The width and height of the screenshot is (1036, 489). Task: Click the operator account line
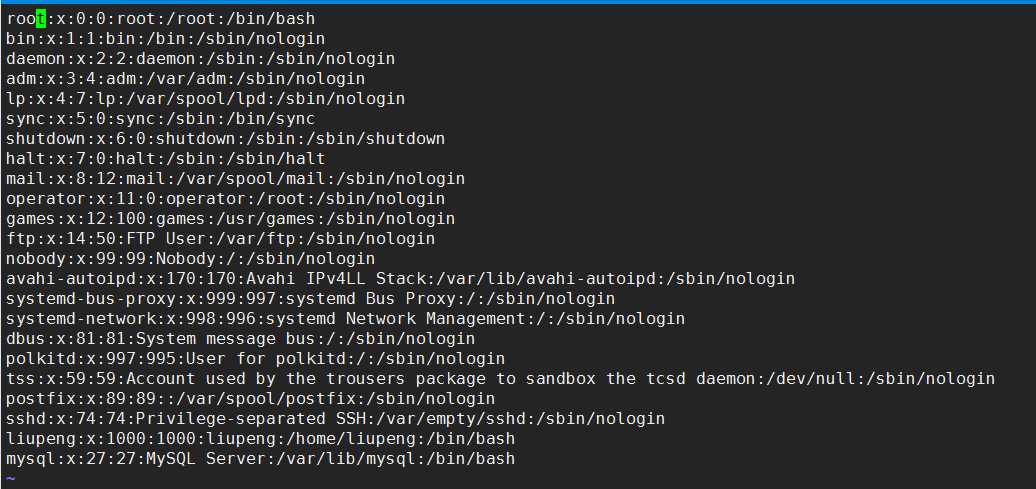225,199
